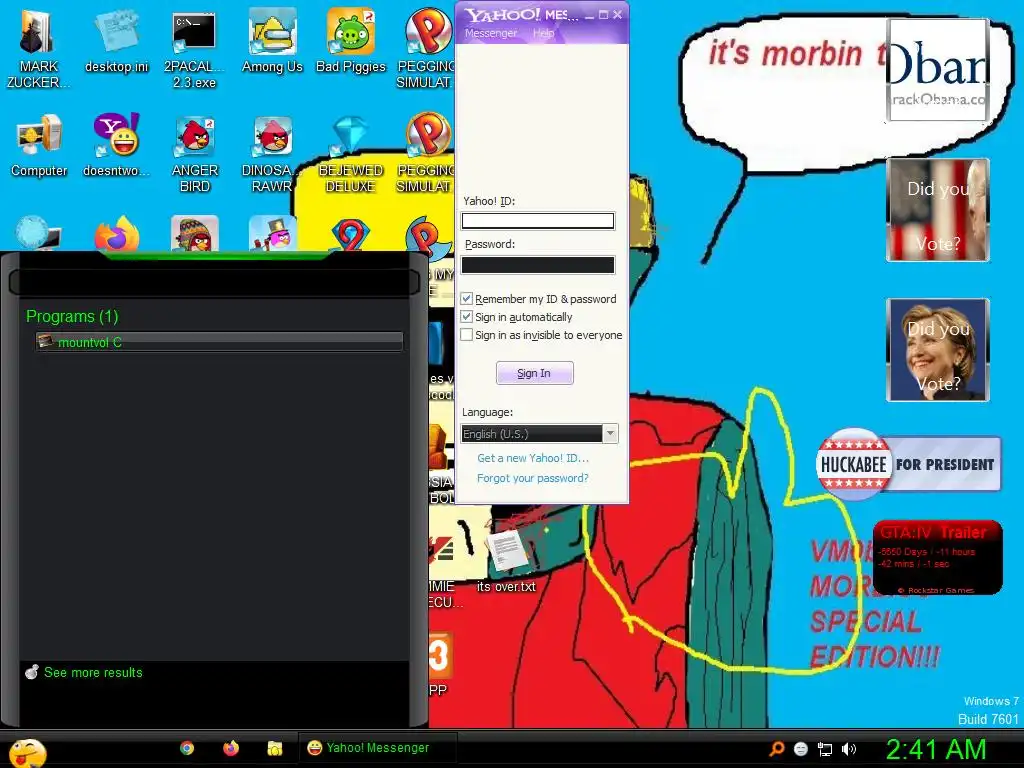The width and height of the screenshot is (1024, 768).
Task: Open the Messenger menu in Yahoo Messenger
Action: coord(490,33)
